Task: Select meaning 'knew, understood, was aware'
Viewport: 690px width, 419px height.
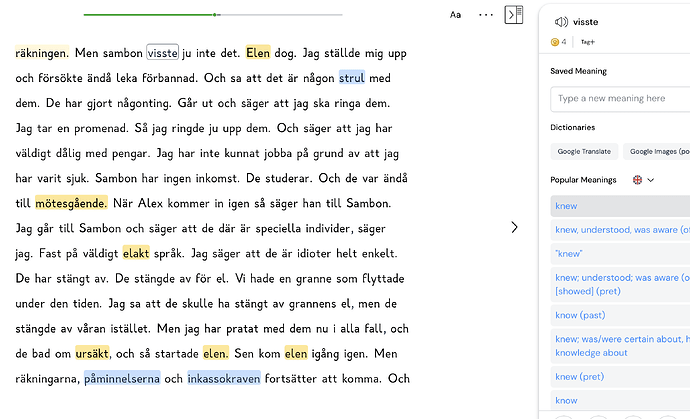Action: tap(620, 230)
